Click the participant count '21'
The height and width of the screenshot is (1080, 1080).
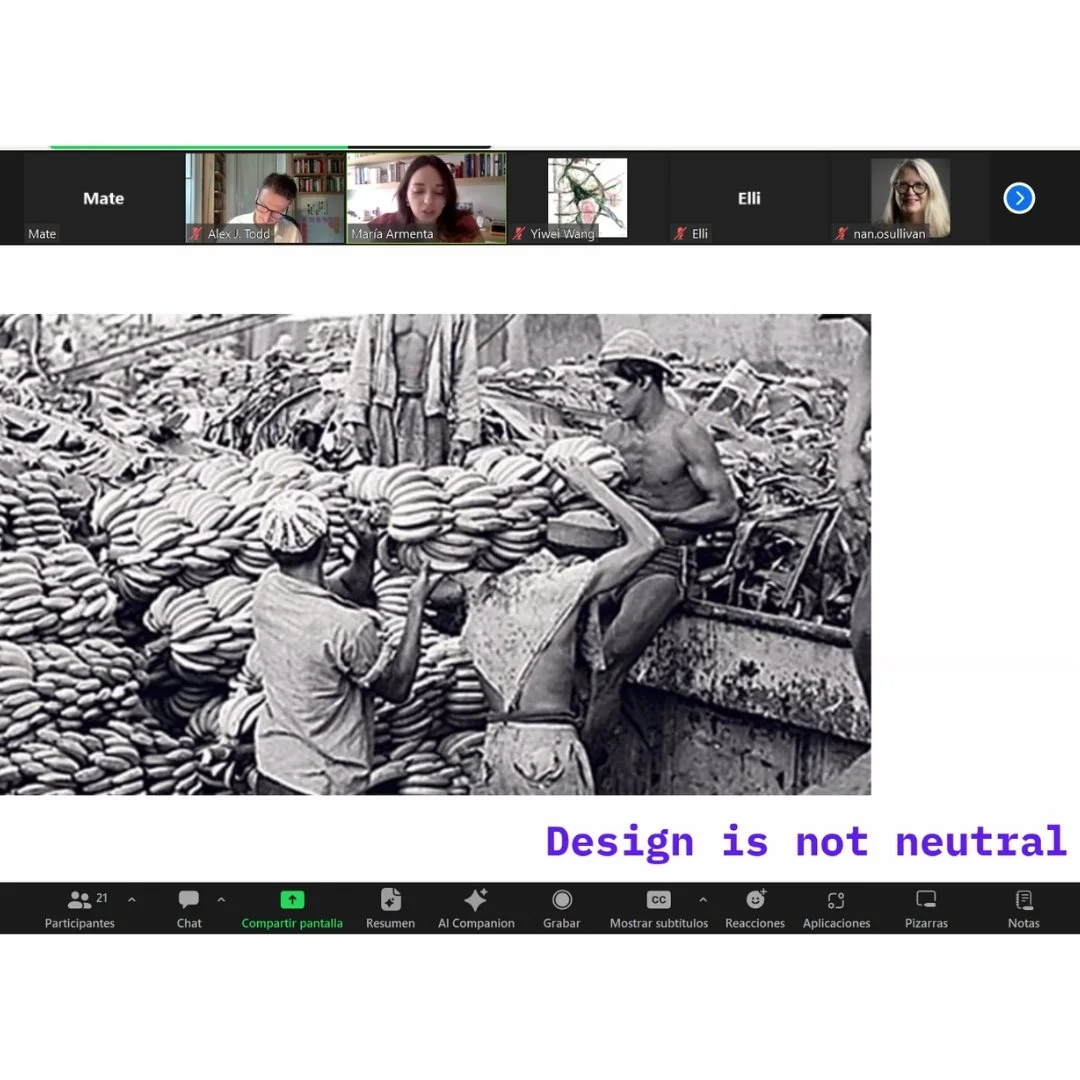click(102, 898)
